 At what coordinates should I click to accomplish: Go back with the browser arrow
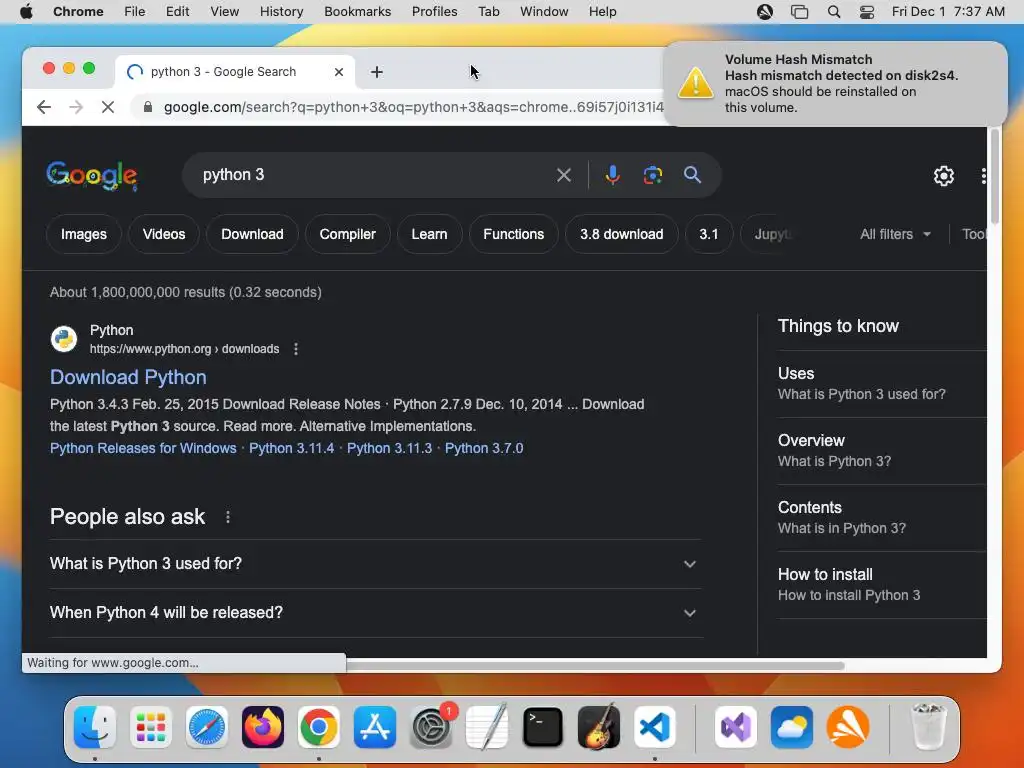(x=44, y=107)
